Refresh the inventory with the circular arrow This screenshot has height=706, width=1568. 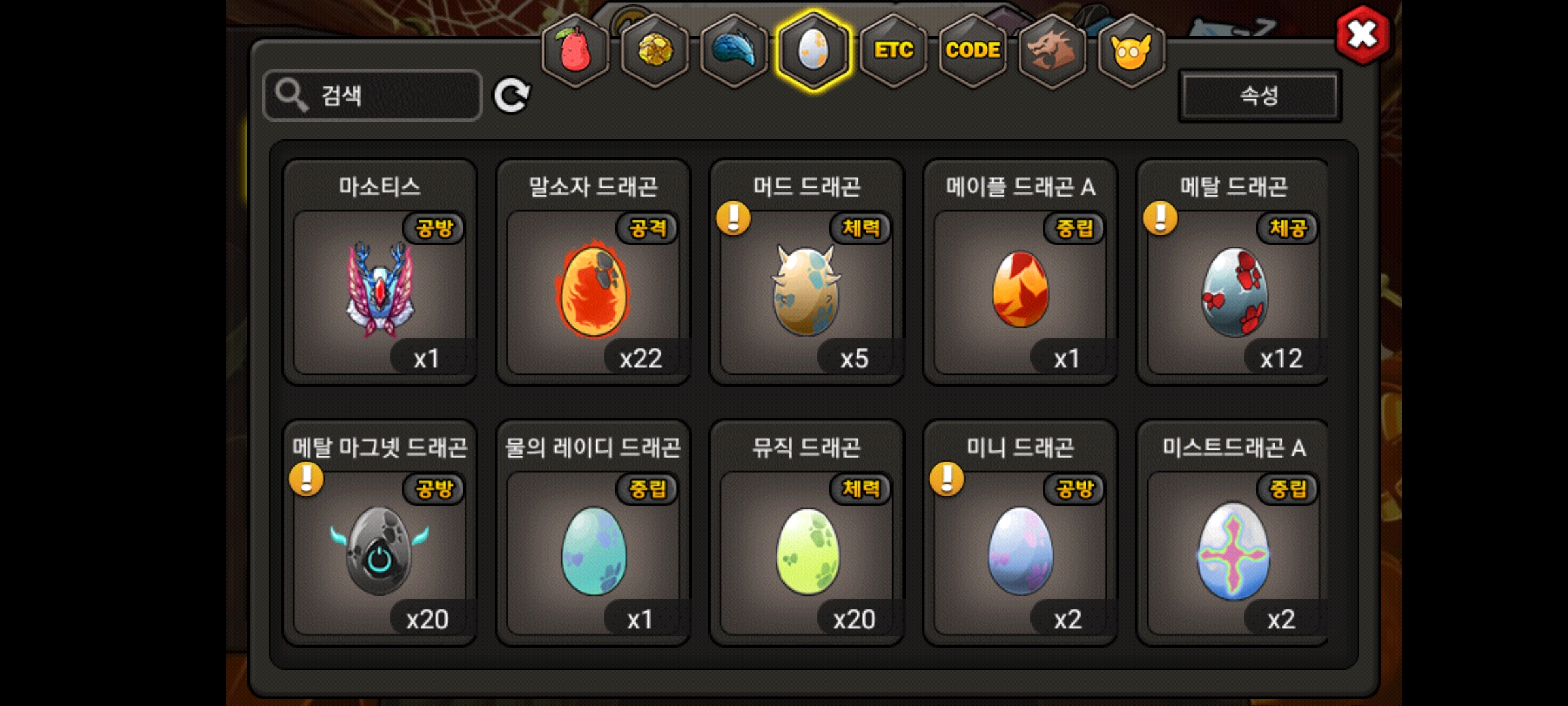pyautogui.click(x=512, y=96)
